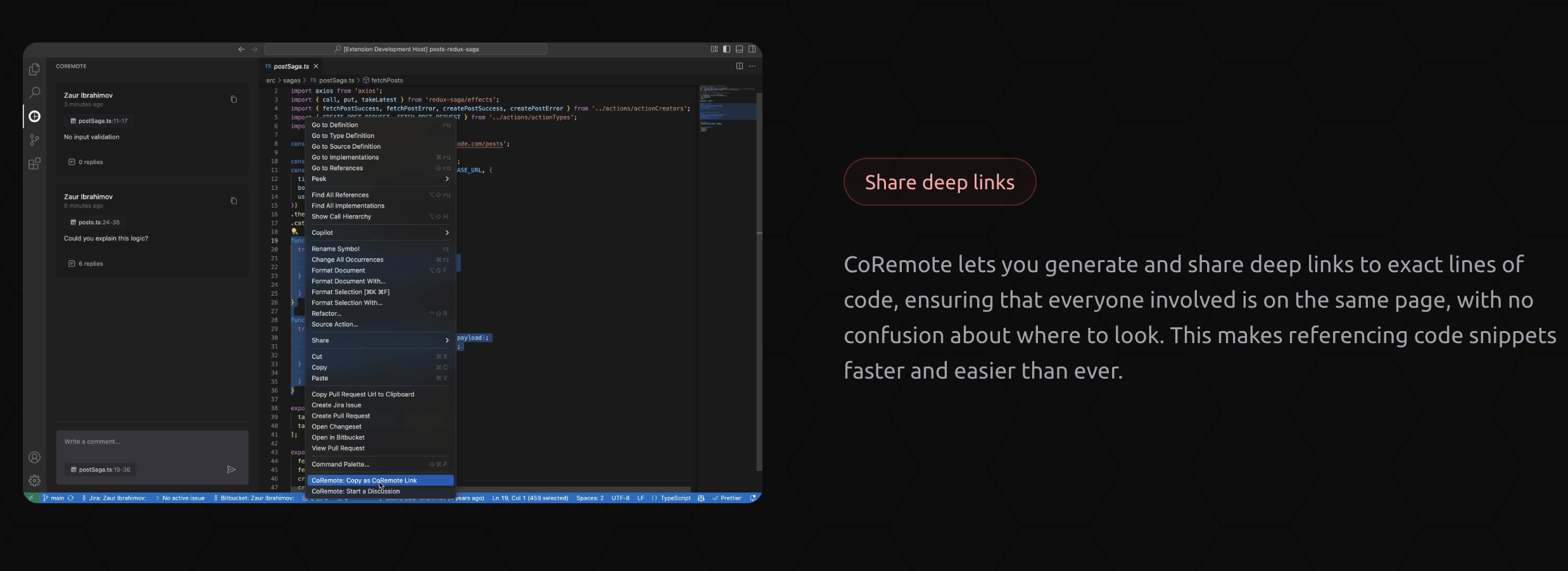
Task: Open the Accounts icon in the activity bar
Action: click(34, 457)
